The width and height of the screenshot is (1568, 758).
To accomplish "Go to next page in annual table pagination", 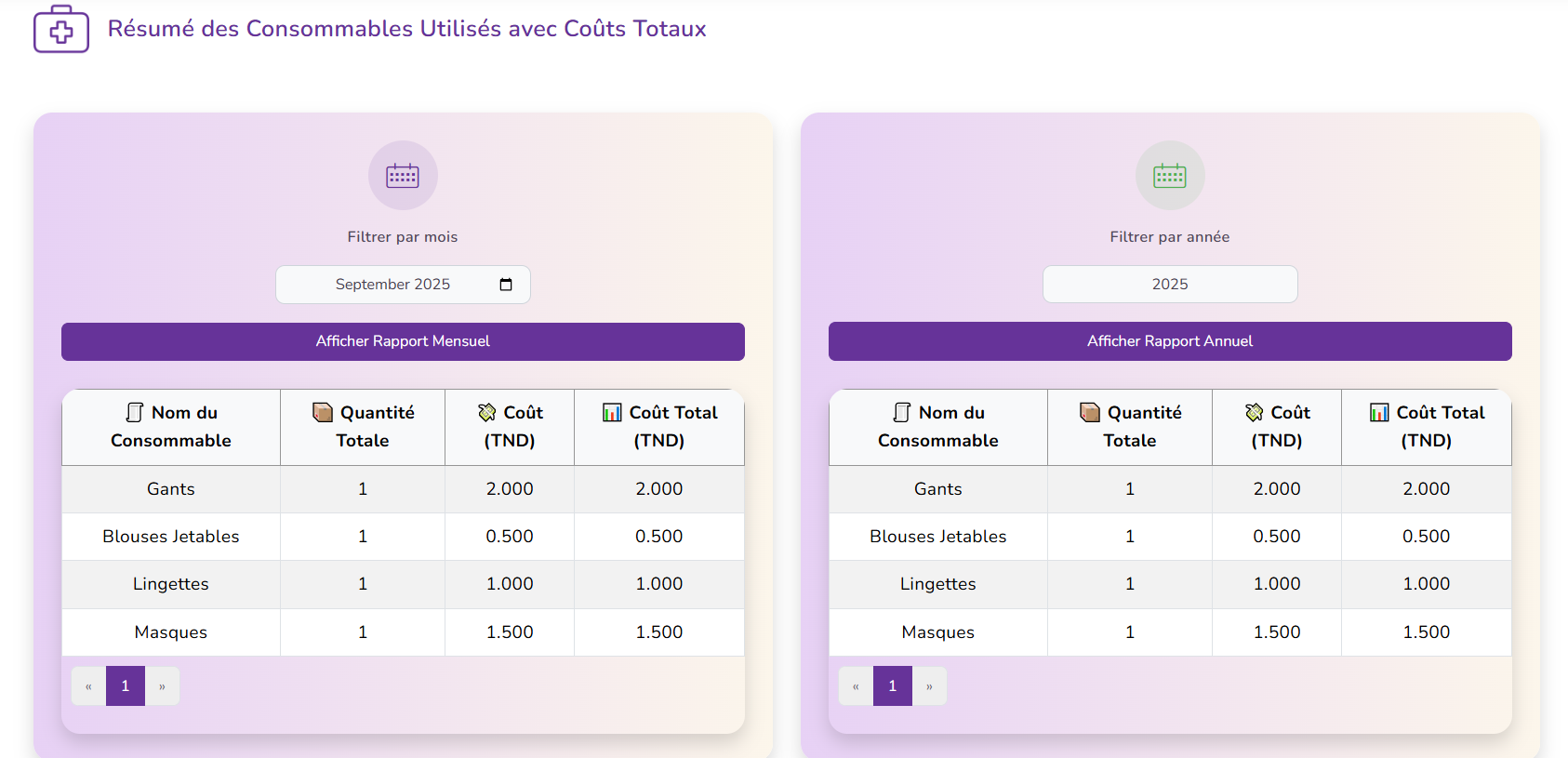I will [929, 686].
